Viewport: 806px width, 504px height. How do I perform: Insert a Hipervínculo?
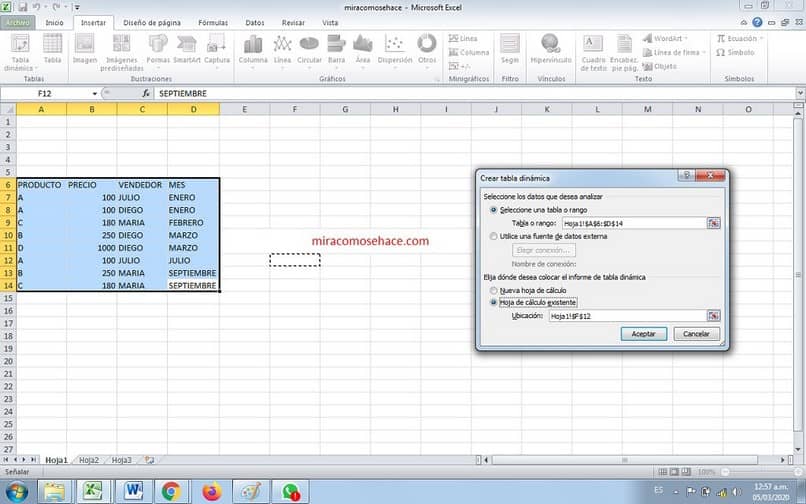tap(551, 49)
